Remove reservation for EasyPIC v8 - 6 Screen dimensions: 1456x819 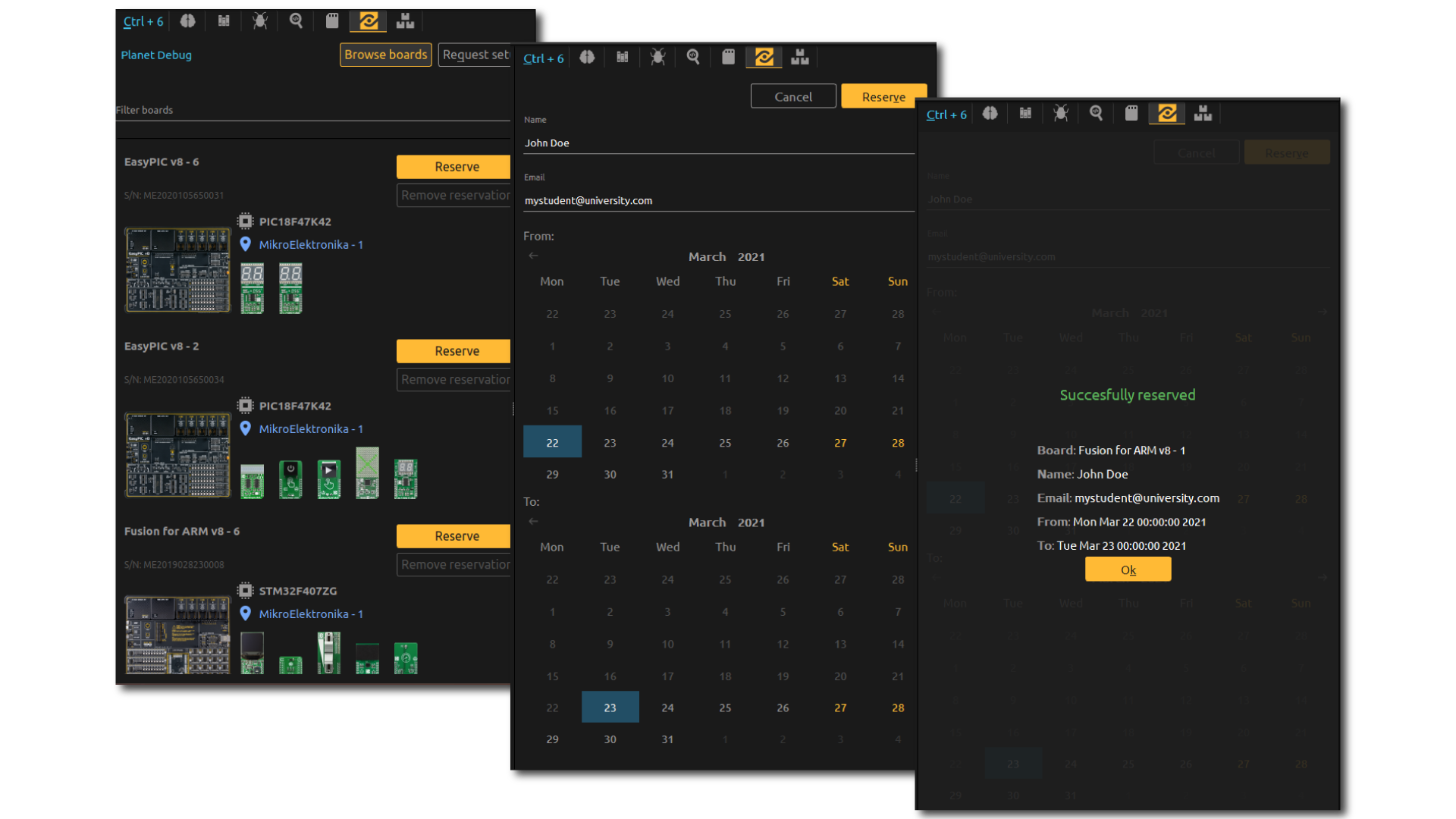coord(455,195)
